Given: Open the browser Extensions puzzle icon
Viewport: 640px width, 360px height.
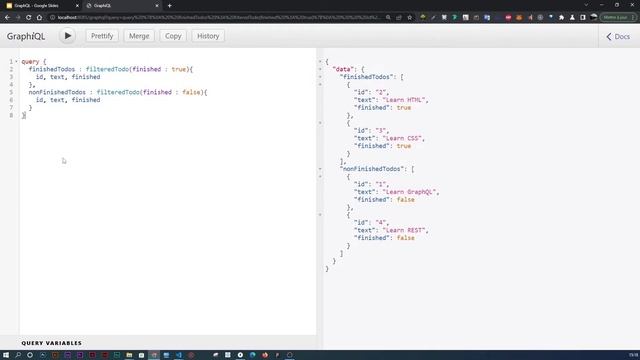Looking at the screenshot, I should 562,18.
